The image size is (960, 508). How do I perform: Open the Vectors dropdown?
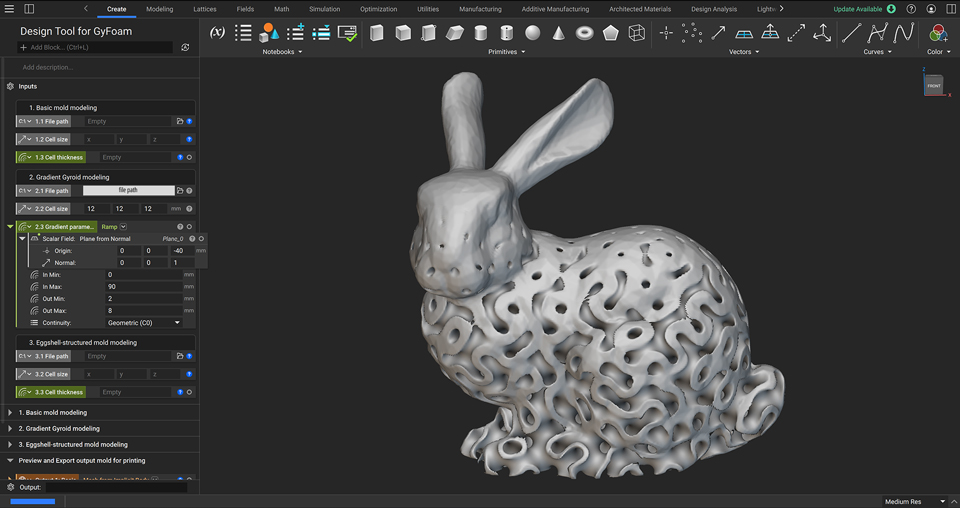744,52
